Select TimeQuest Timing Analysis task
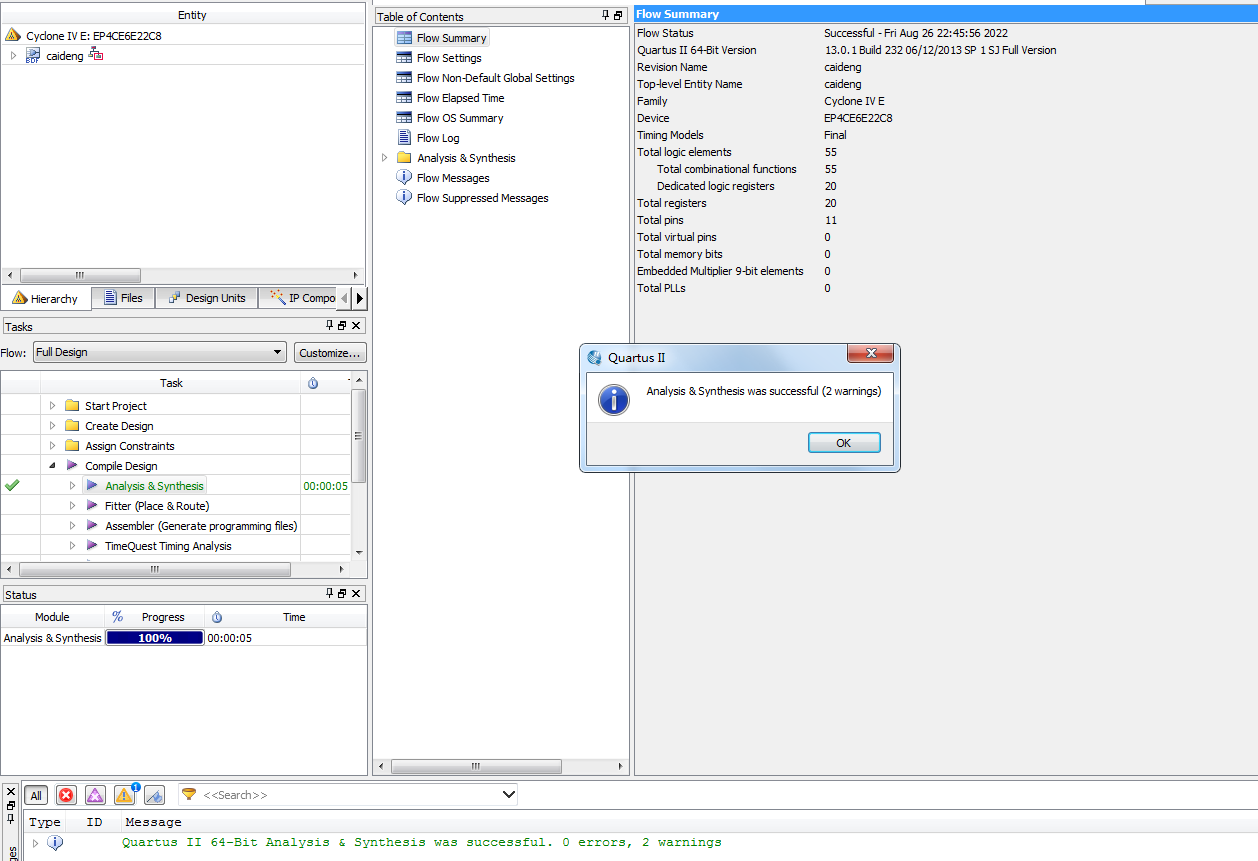The height and width of the screenshot is (861, 1258). click(168, 546)
